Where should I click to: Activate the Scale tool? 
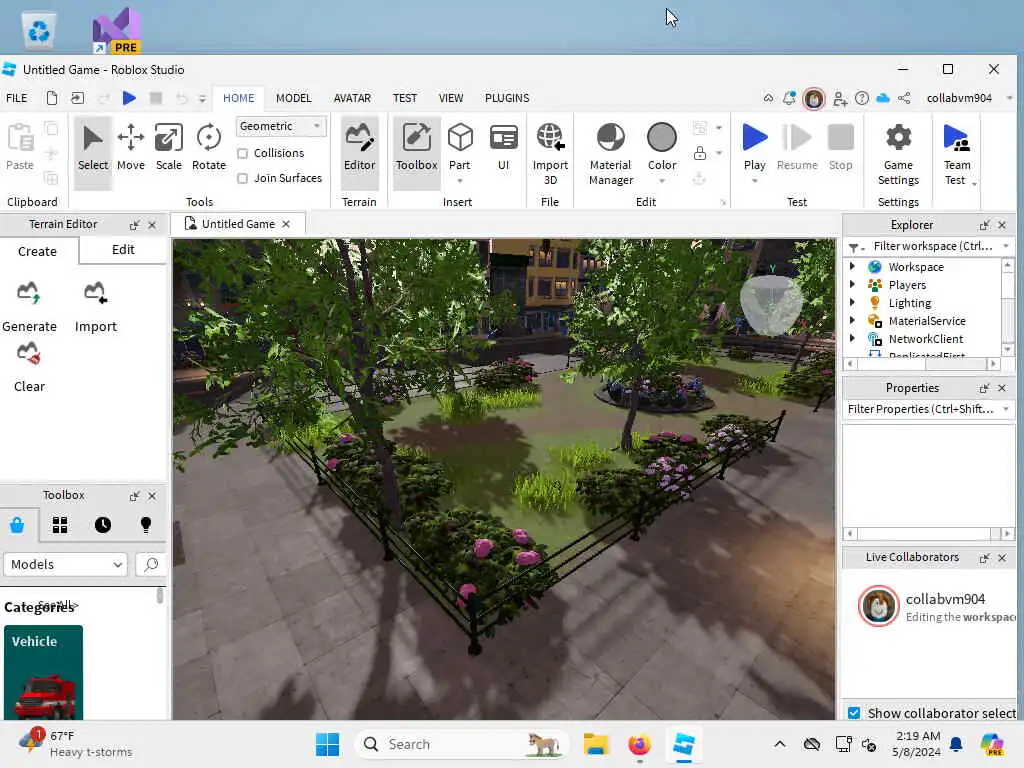click(x=168, y=148)
